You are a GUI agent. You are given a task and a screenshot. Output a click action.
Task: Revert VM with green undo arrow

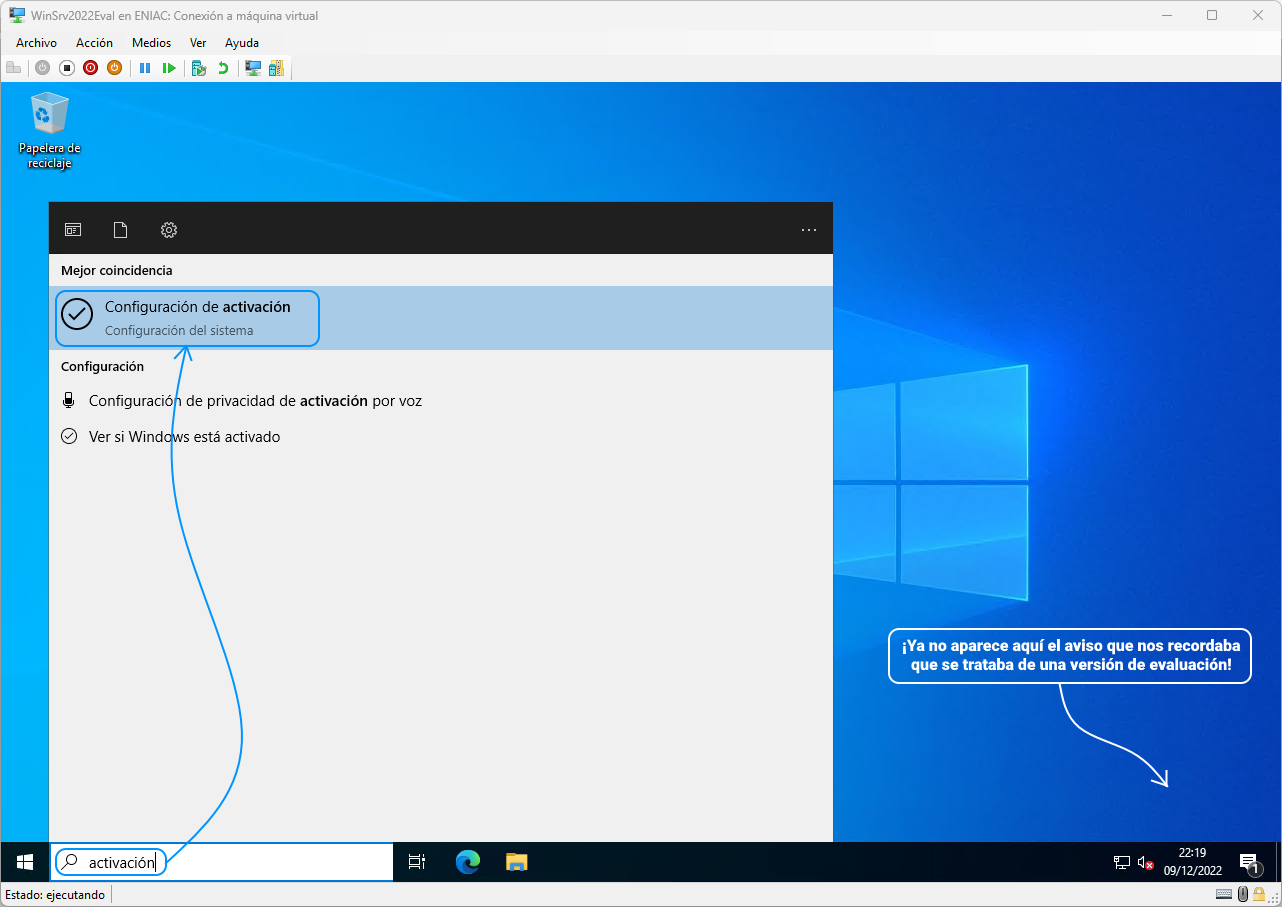coord(223,68)
